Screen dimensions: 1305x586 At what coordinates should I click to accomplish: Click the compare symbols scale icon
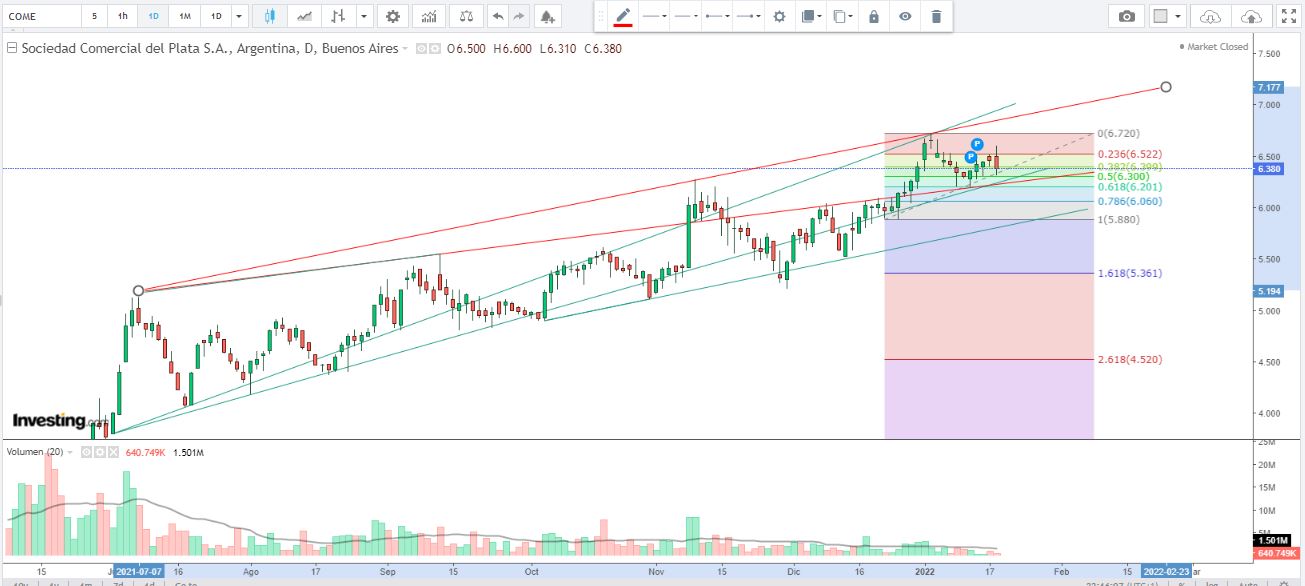point(464,16)
